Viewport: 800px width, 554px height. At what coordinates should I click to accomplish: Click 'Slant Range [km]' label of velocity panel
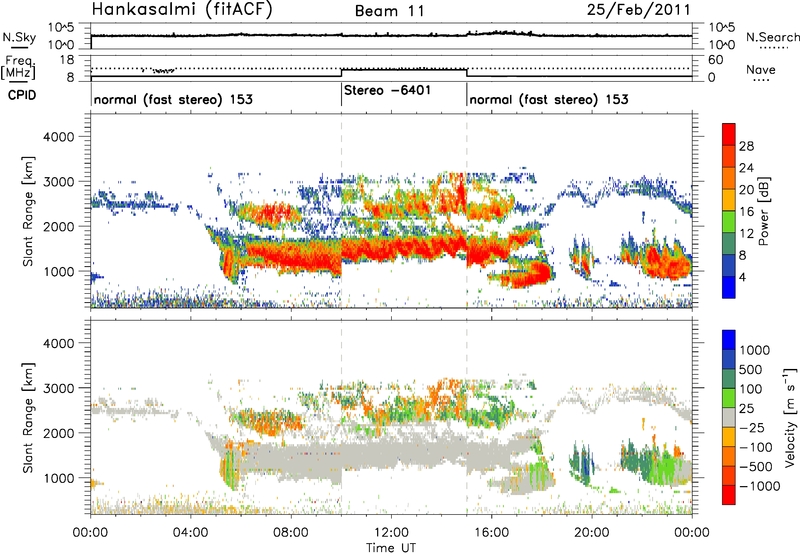[x=28, y=417]
